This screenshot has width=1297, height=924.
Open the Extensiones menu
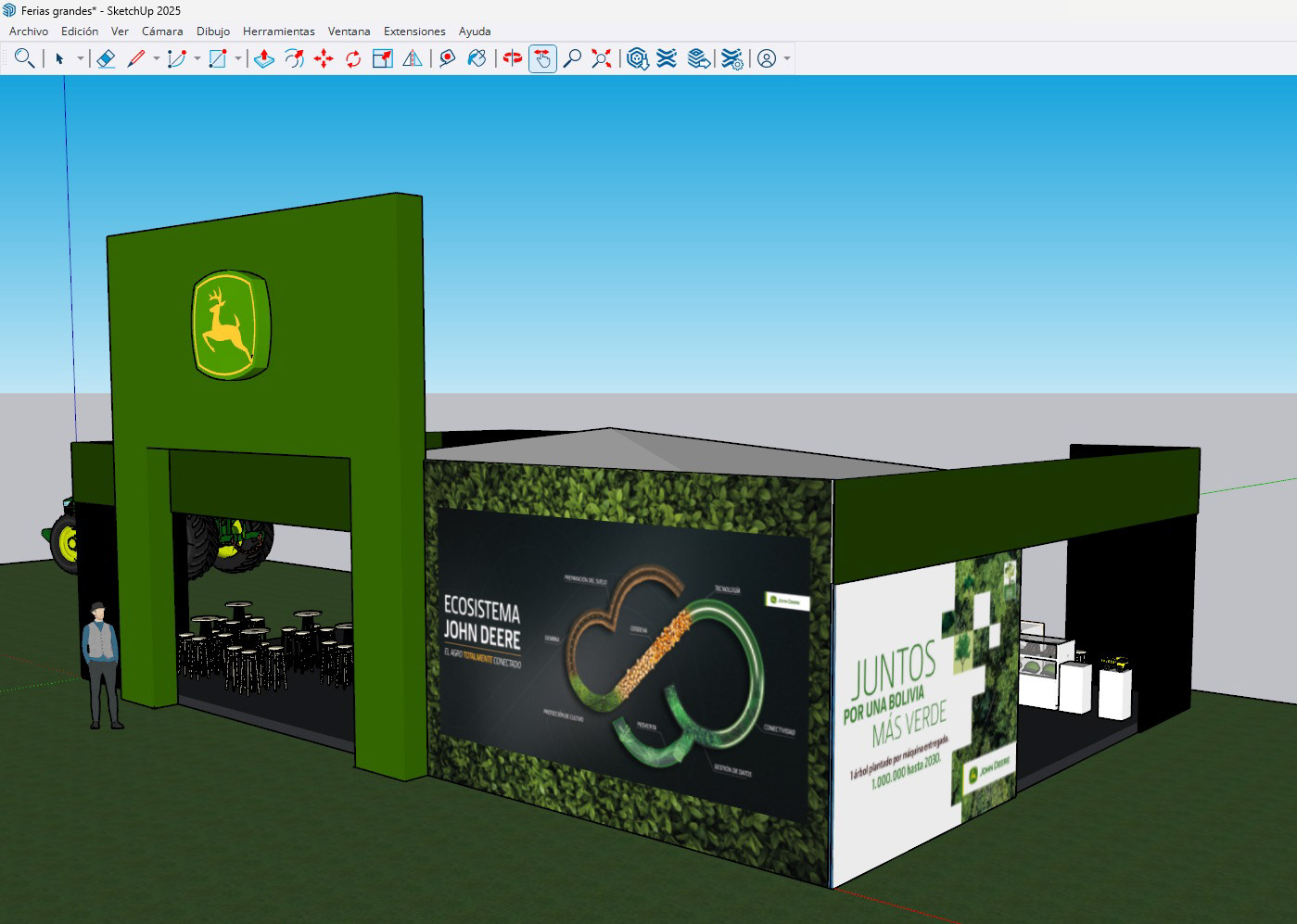pyautogui.click(x=414, y=31)
